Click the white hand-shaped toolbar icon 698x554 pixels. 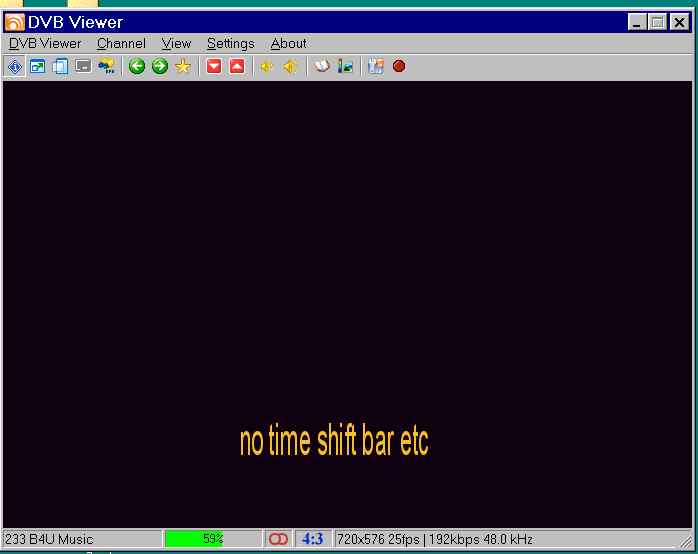click(x=321, y=66)
